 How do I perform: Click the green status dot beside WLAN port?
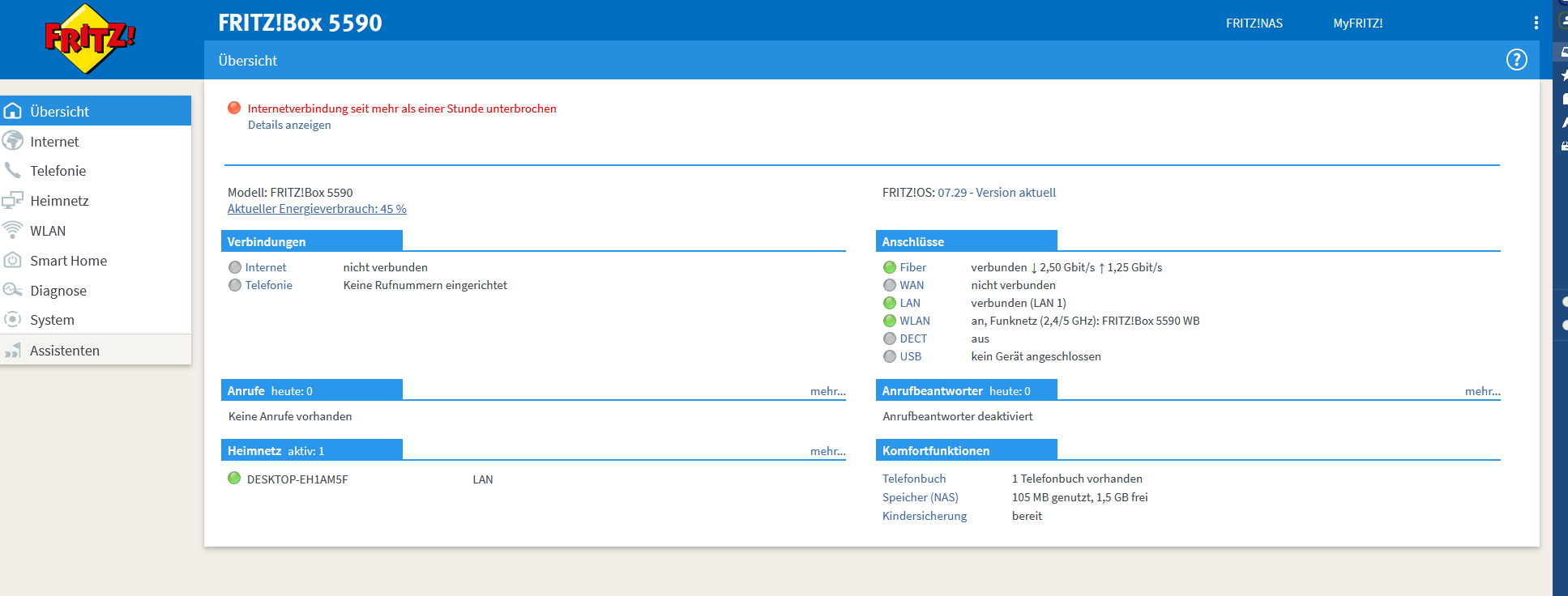coord(890,321)
